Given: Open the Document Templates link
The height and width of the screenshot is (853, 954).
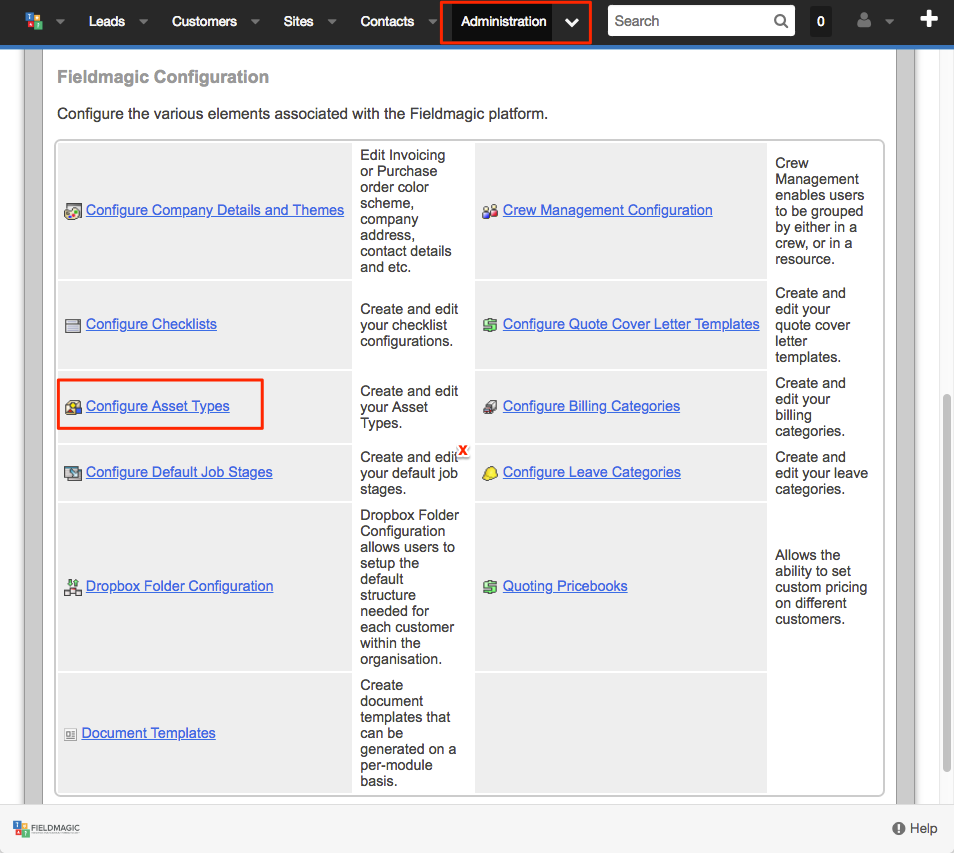Looking at the screenshot, I should pyautogui.click(x=148, y=733).
